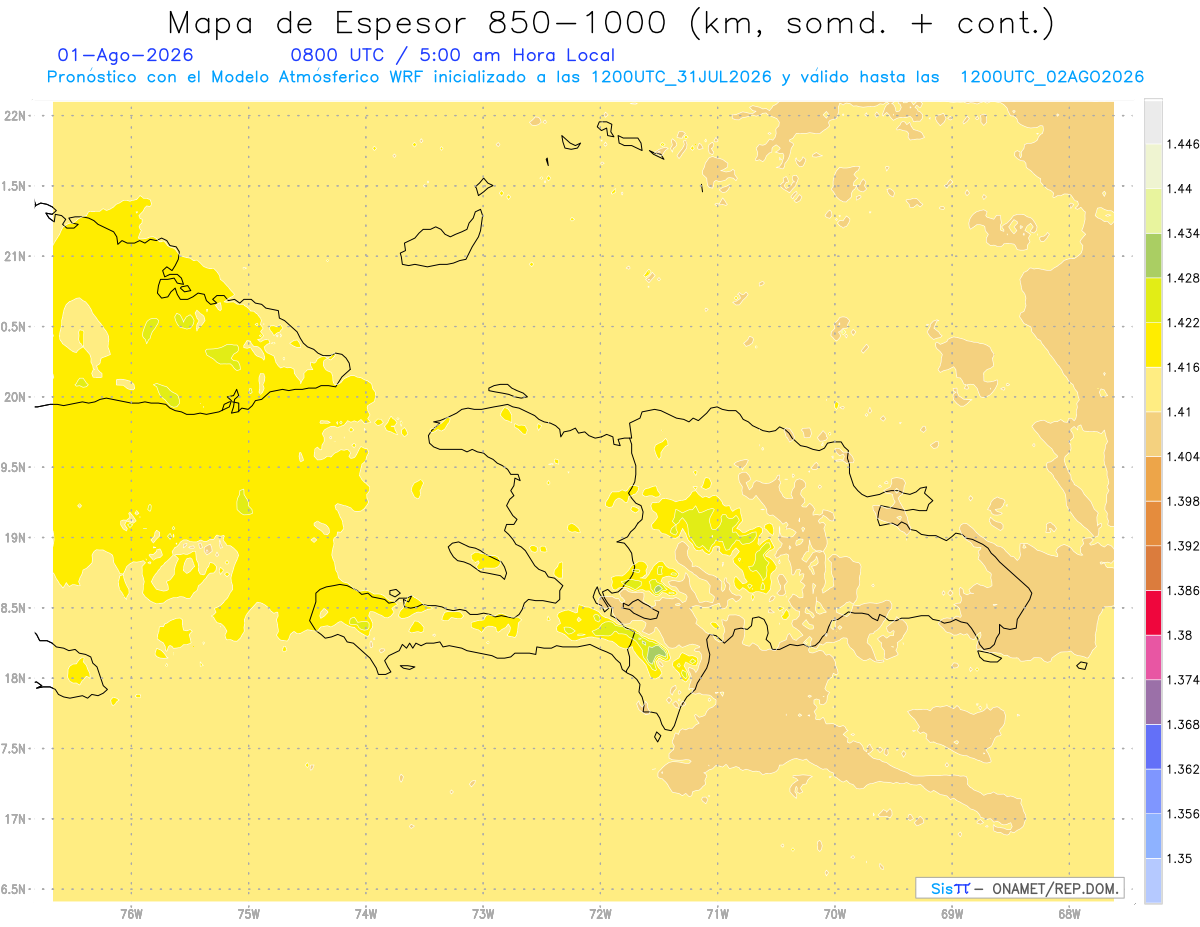This screenshot has height=927, width=1200.
Task: Click the colorbar value '1.44'
Action: [x=1180, y=189]
